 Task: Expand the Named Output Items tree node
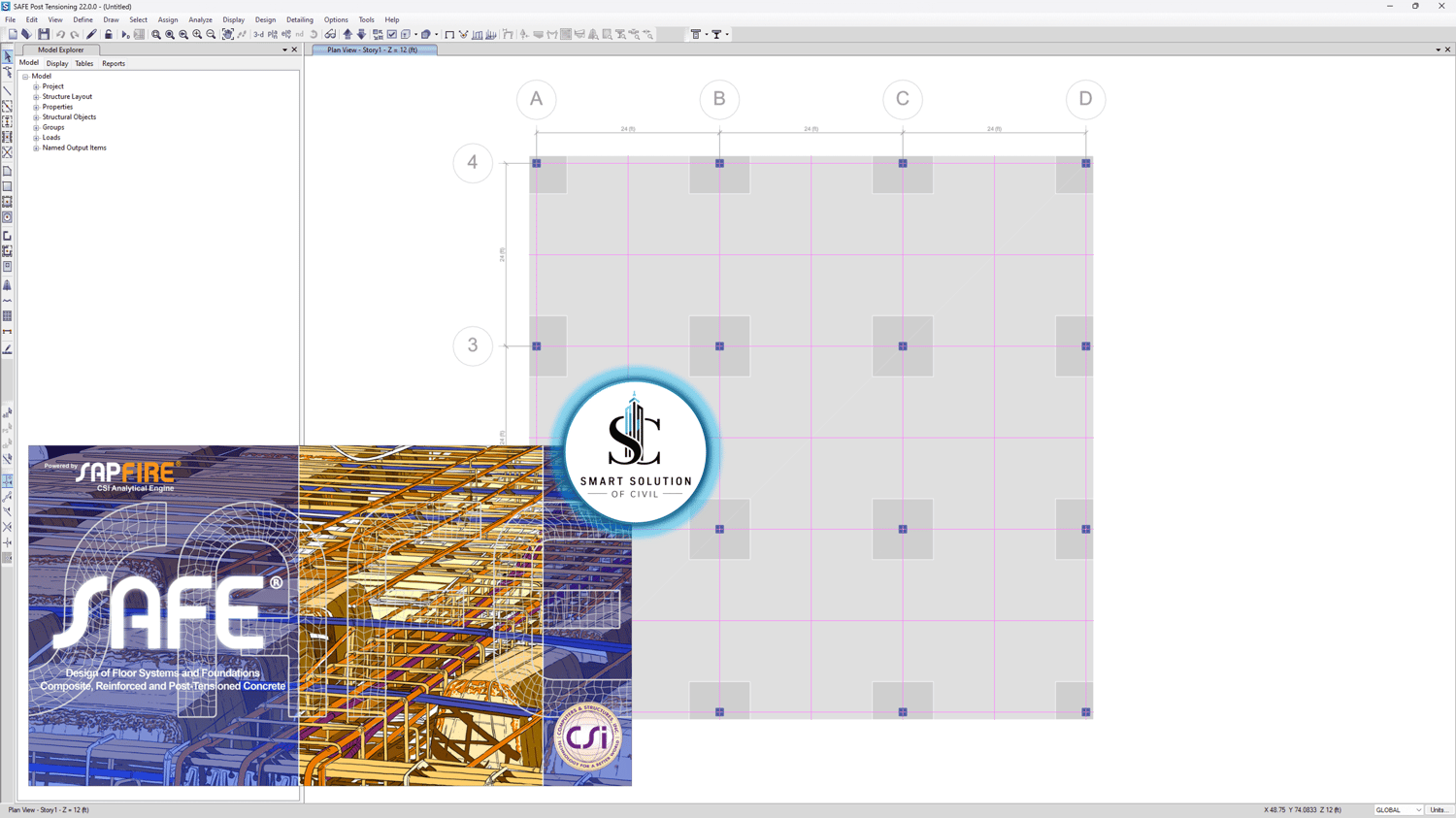(x=36, y=148)
